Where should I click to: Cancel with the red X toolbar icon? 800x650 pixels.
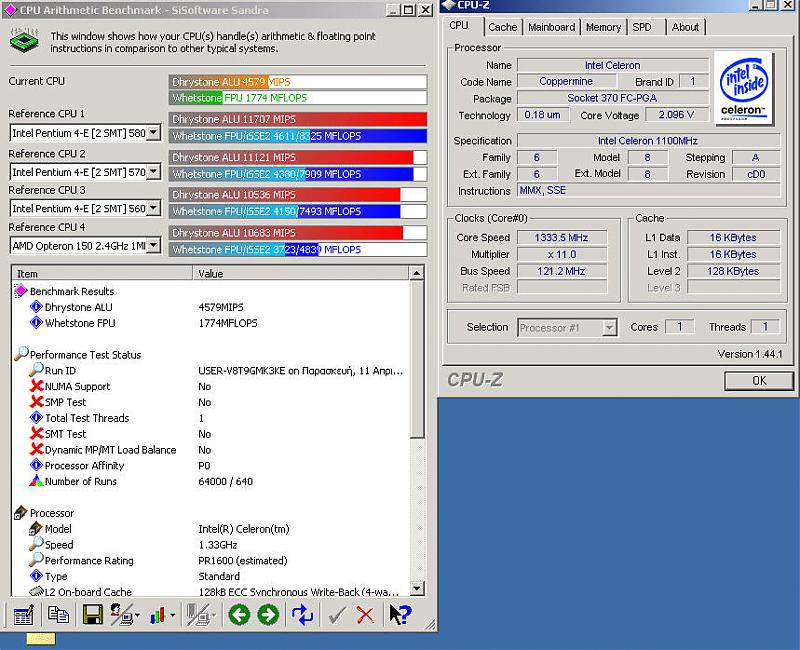pos(365,615)
